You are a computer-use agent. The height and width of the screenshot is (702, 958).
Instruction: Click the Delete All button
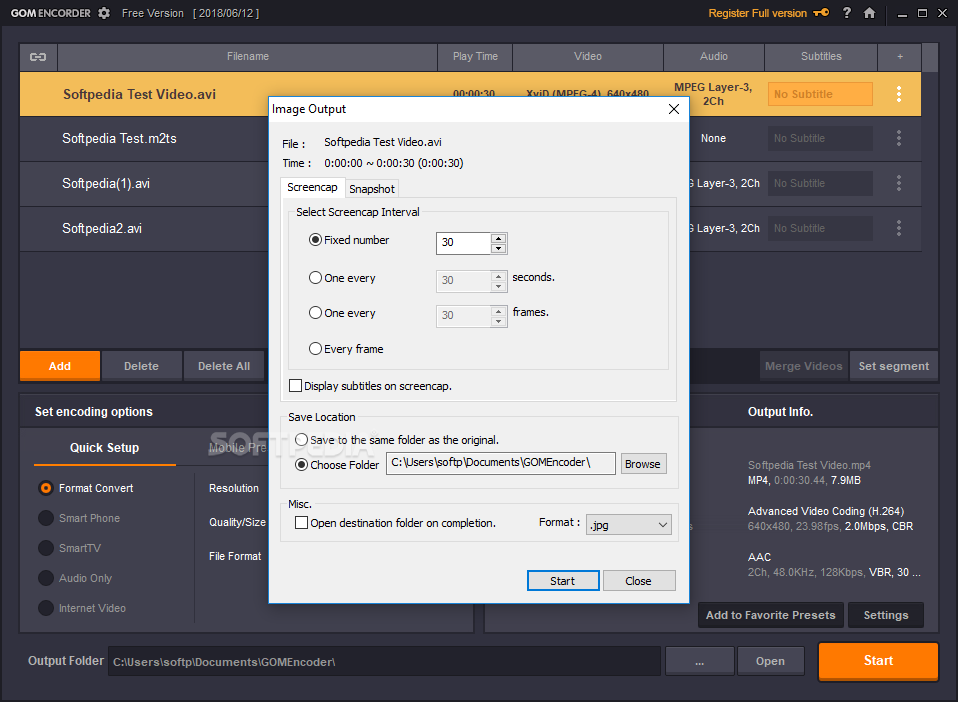tap(224, 366)
